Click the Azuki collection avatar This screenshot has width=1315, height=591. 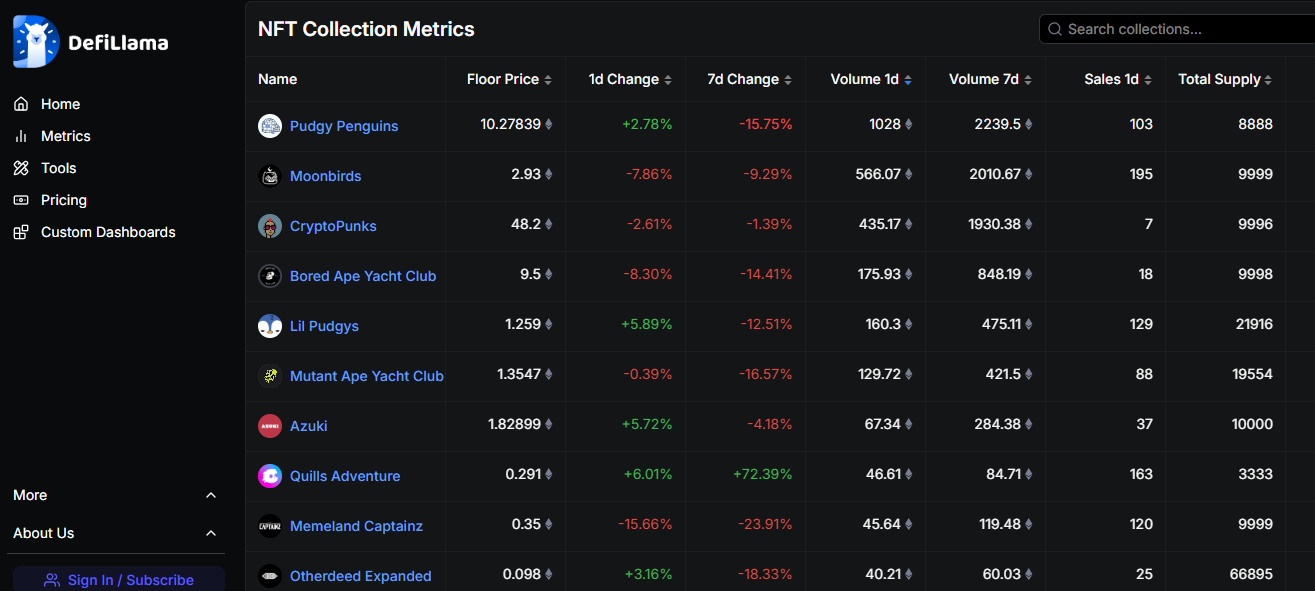click(x=270, y=426)
